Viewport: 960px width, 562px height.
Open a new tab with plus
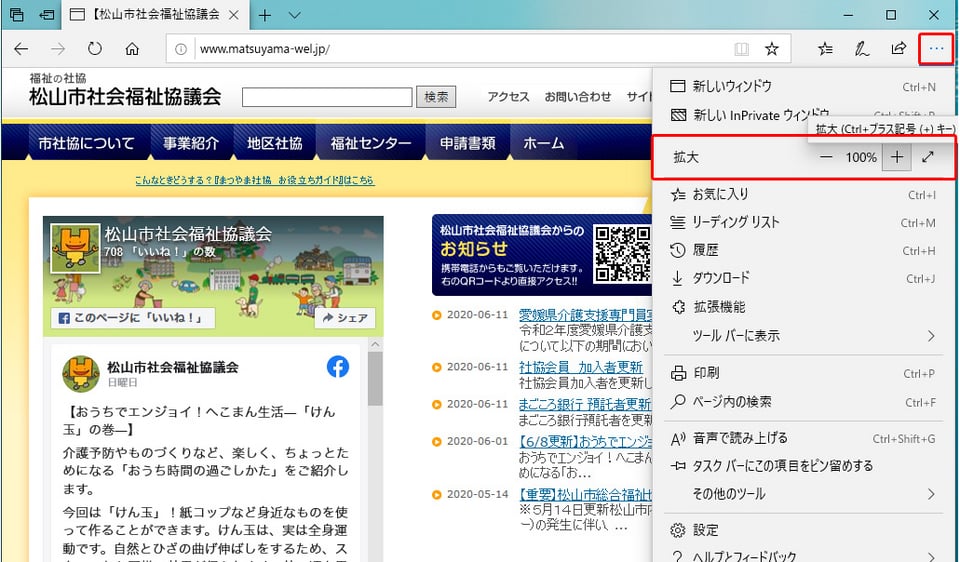click(264, 15)
